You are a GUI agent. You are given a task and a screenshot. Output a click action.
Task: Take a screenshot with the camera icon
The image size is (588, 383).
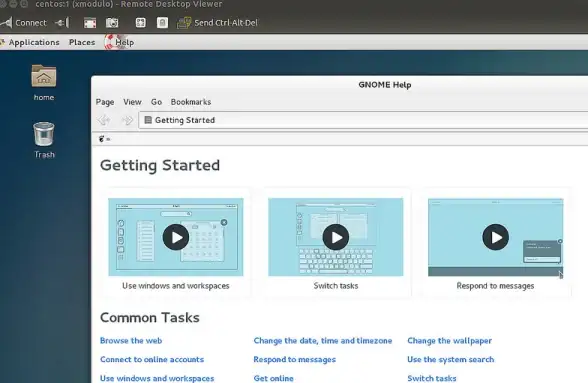click(x=112, y=23)
